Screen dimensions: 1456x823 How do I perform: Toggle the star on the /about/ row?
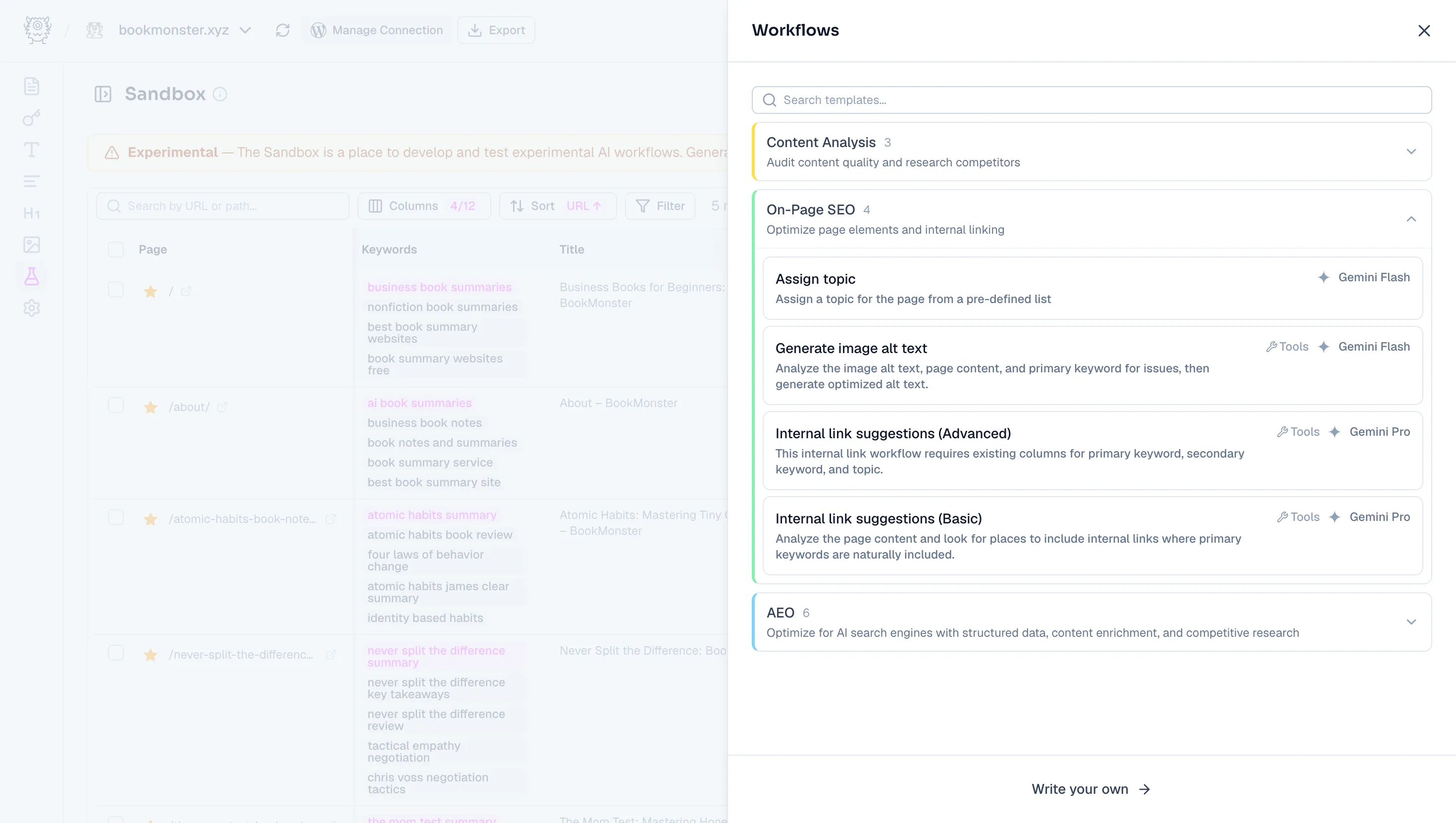151,408
